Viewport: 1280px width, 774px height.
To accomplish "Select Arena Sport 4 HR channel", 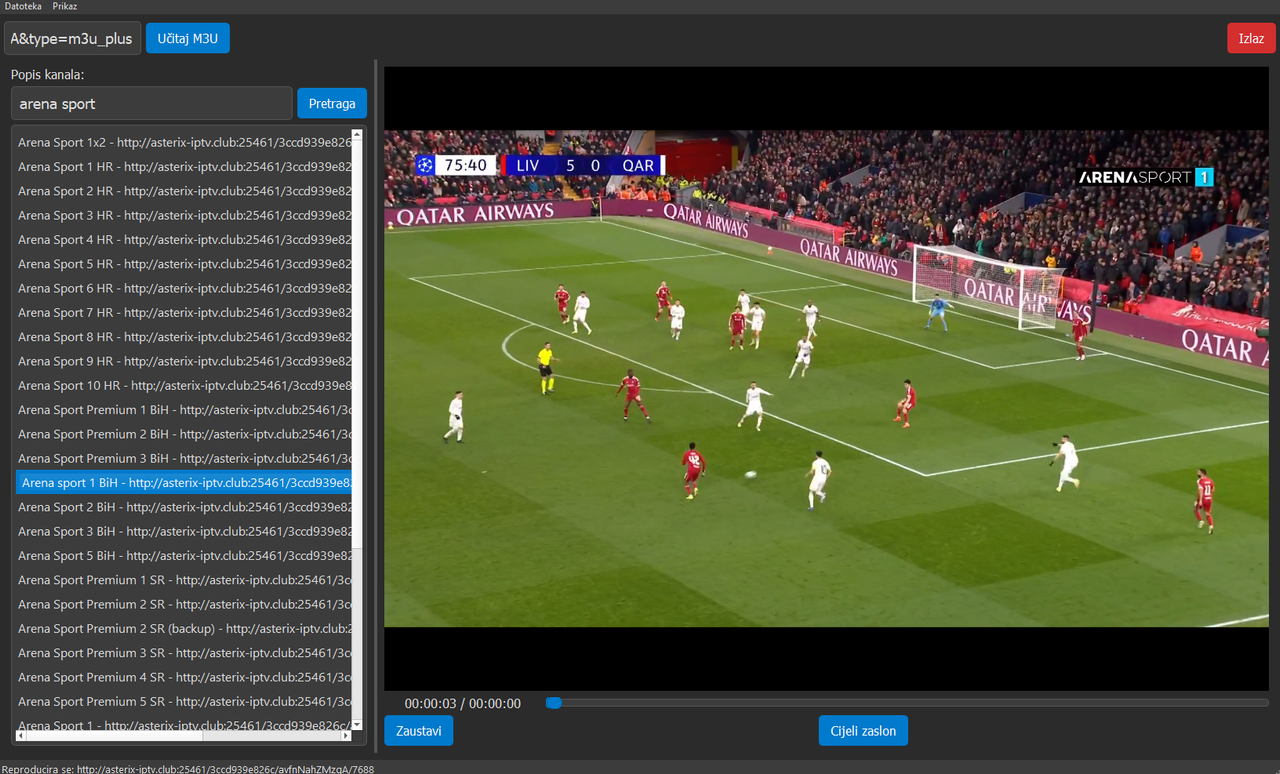I will click(x=184, y=240).
